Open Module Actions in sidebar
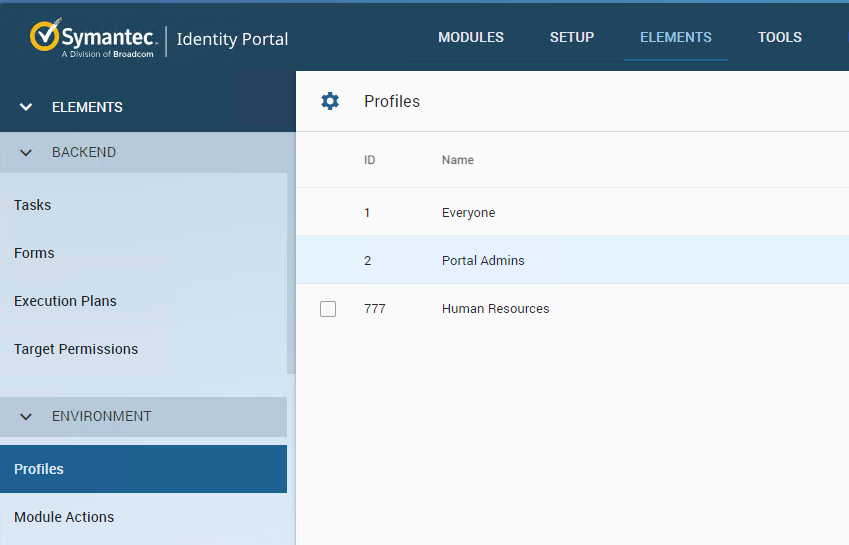The width and height of the screenshot is (849, 545). [x=64, y=517]
